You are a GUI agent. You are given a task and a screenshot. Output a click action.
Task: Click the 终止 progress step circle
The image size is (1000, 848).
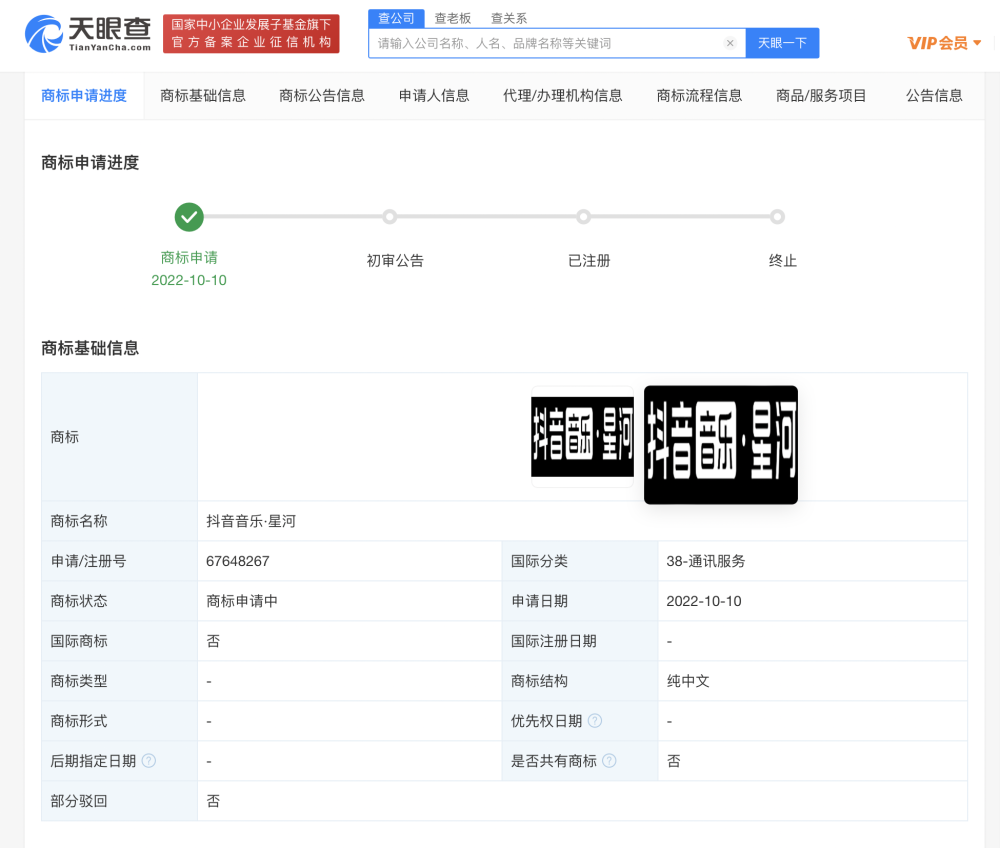(x=777, y=217)
